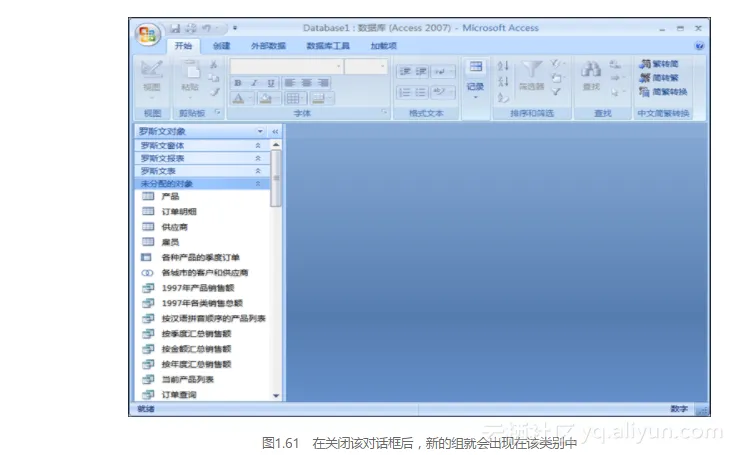Open the 视图 view button
The width and height of the screenshot is (734, 455).
coord(152,81)
